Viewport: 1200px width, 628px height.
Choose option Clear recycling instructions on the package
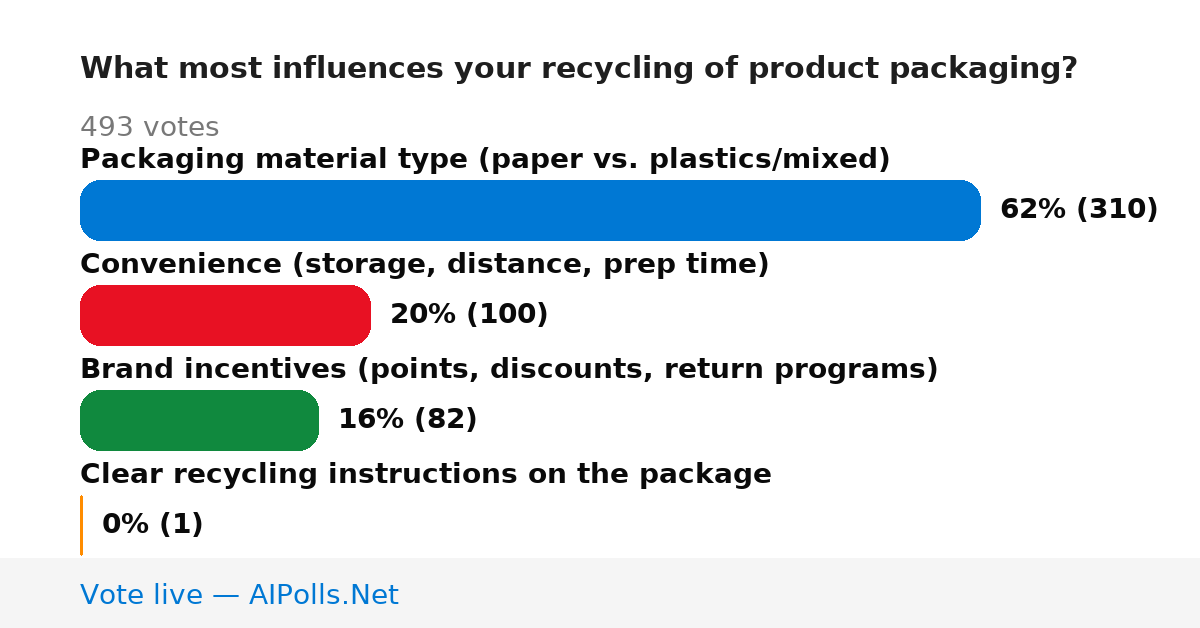point(426,474)
